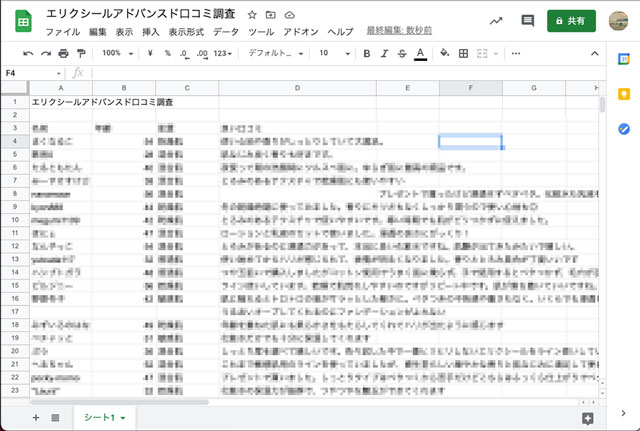The image size is (640, 431).
Task: Click the document title text
Action: 141,14
